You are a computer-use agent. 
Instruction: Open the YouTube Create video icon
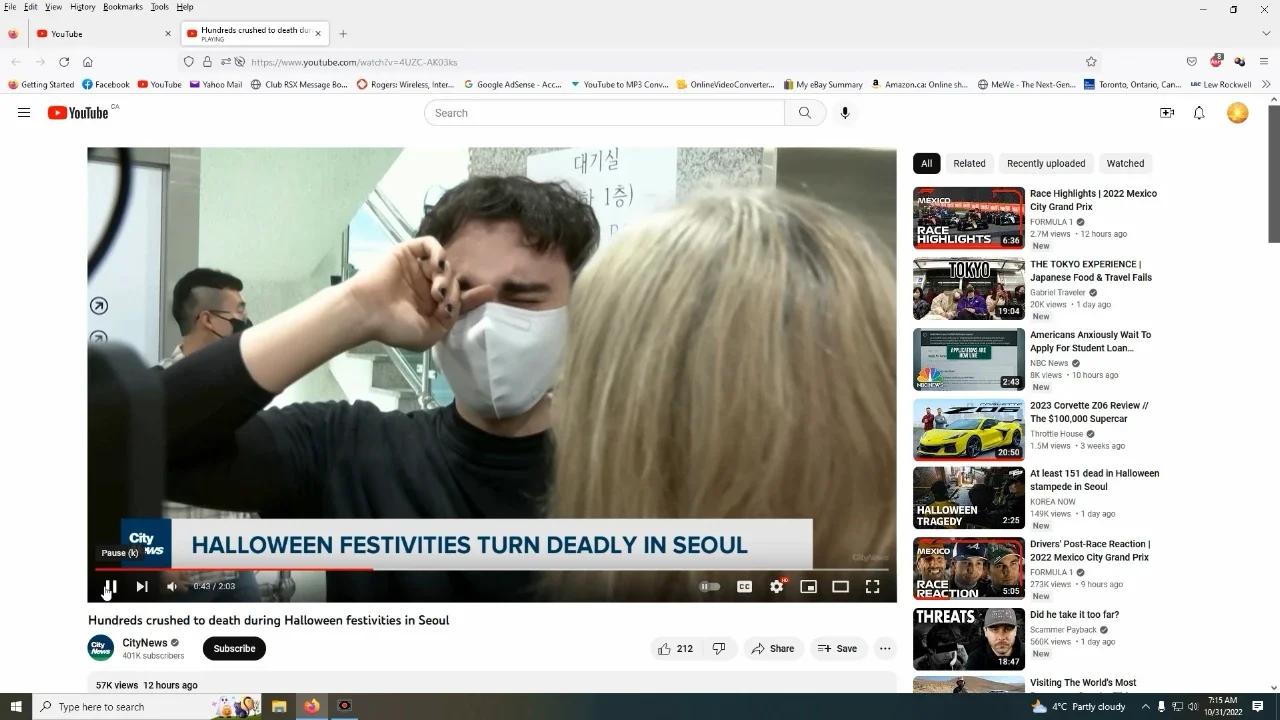coord(1167,113)
